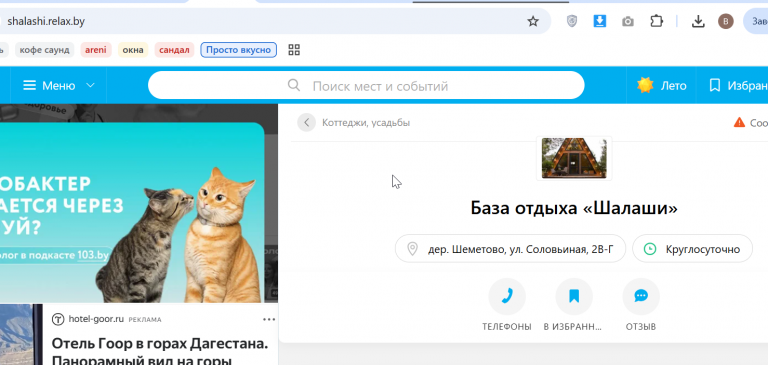Follow the 103.by link in banner
Viewport: 768px width, 365px height.
93,255
